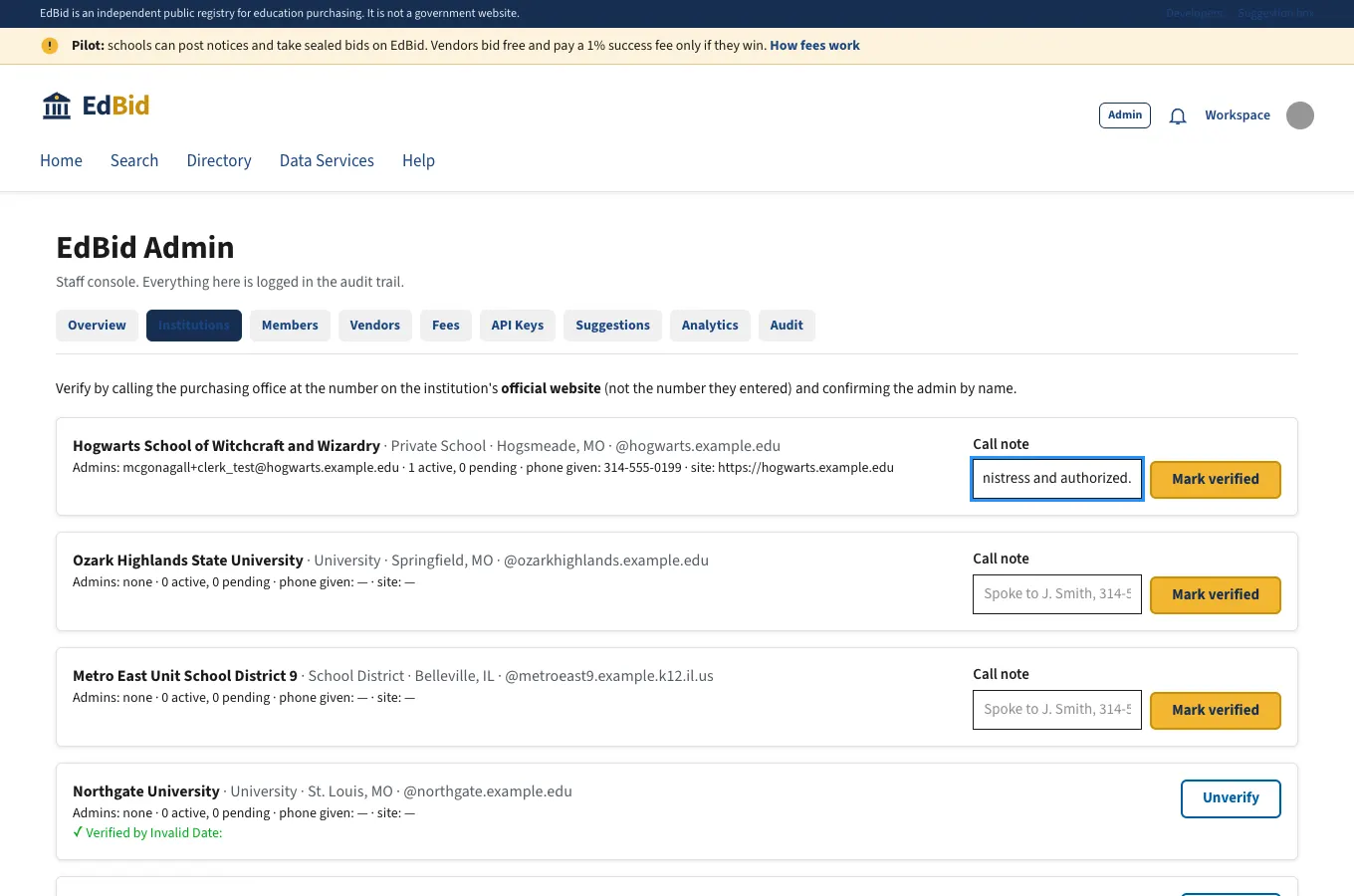This screenshot has height=896, width=1354.
Task: Click the Hogwarts admin email text
Action: coord(261,468)
